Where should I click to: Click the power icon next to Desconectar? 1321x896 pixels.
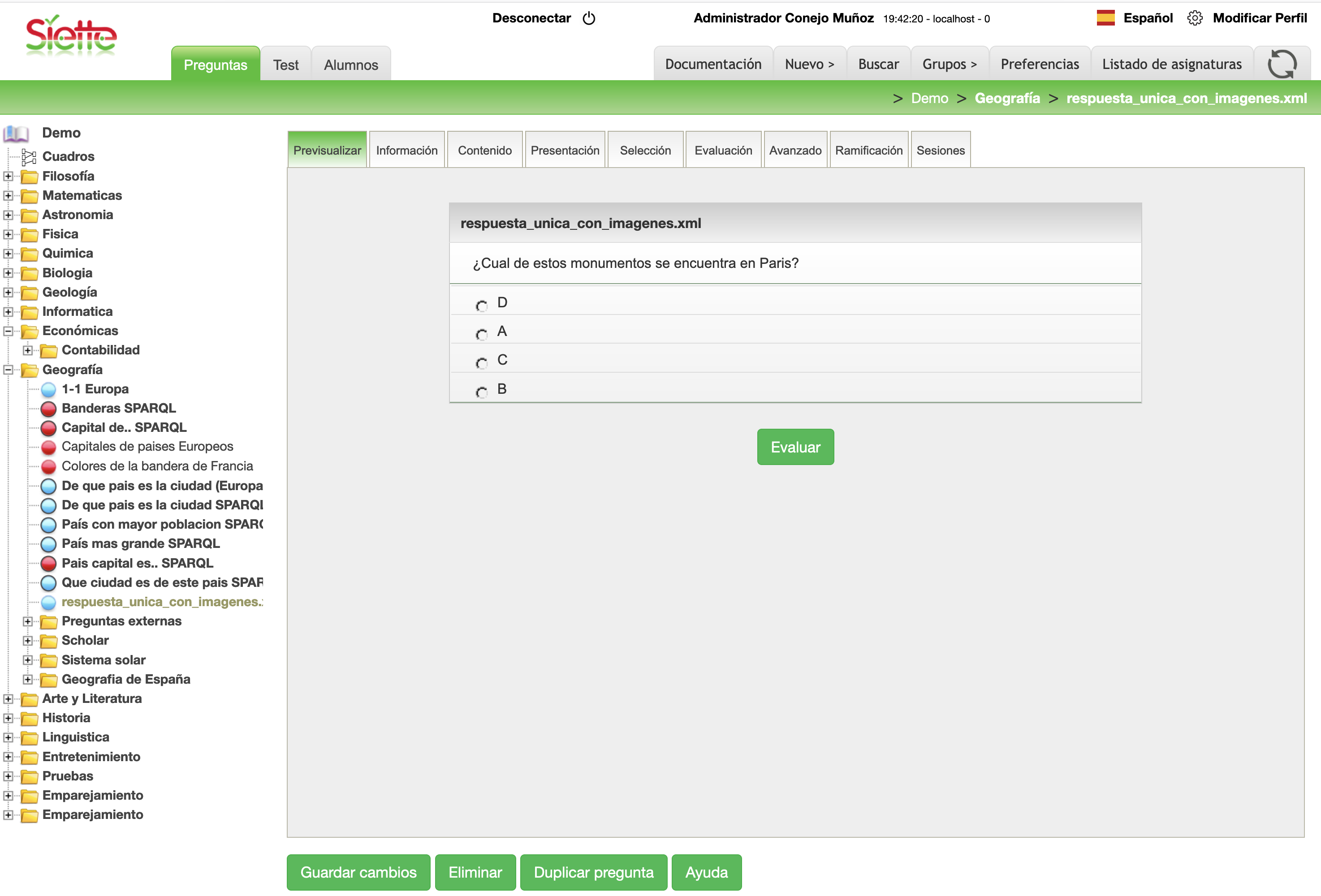(x=589, y=18)
